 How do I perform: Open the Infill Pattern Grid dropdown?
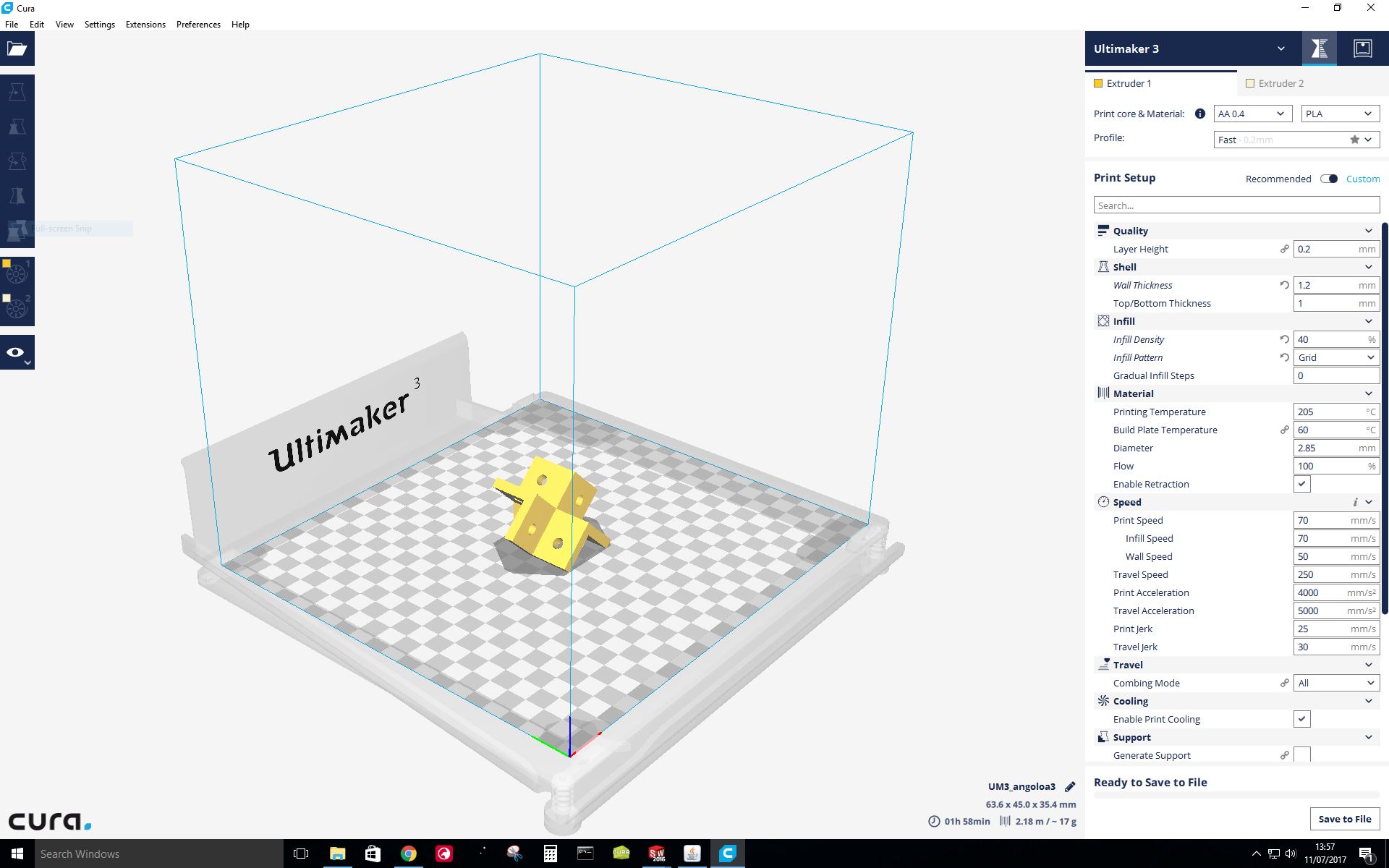point(1336,357)
